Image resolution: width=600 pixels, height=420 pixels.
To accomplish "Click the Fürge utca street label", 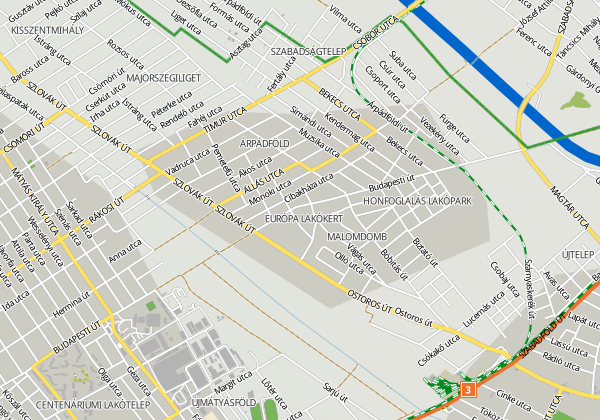I will click(x=454, y=128).
